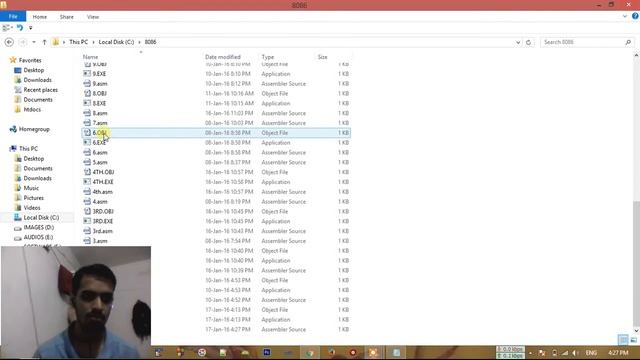The height and width of the screenshot is (360, 640).
Task: Select the 3RD.OBJ file icon
Action: tap(87, 211)
